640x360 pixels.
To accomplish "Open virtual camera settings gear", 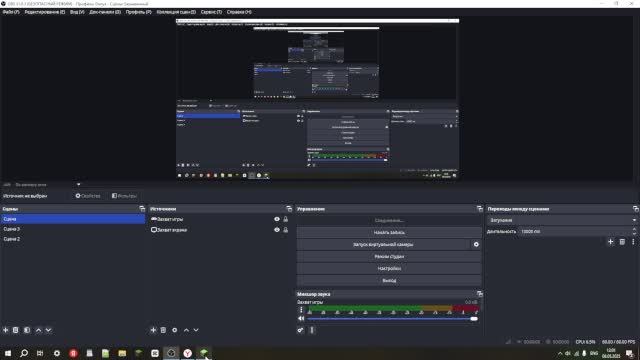I will point(476,244).
